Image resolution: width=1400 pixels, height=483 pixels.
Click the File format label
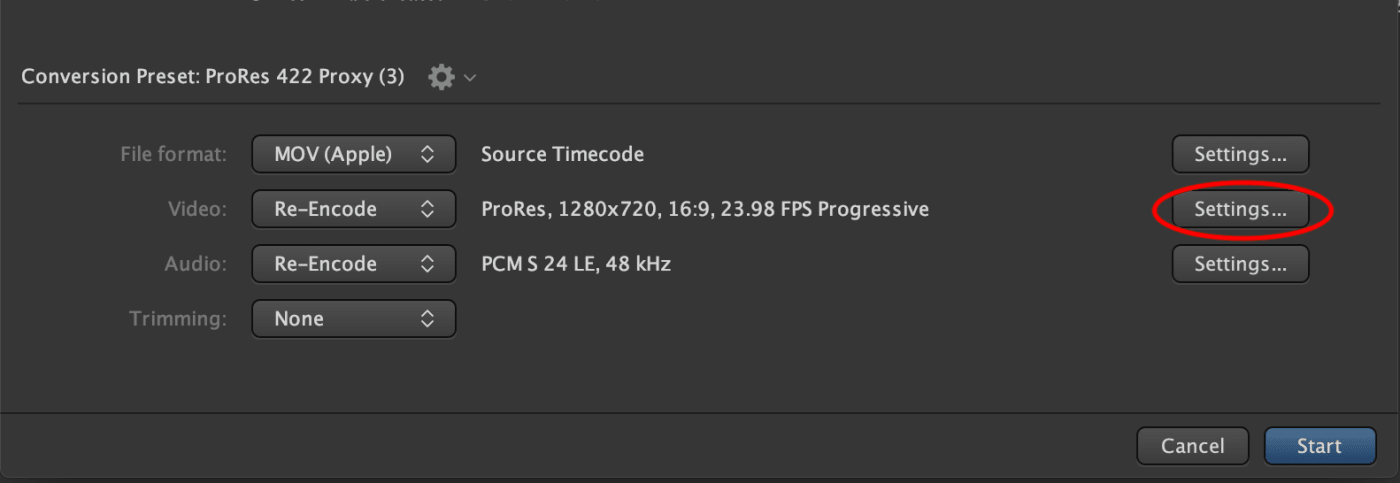tap(173, 154)
